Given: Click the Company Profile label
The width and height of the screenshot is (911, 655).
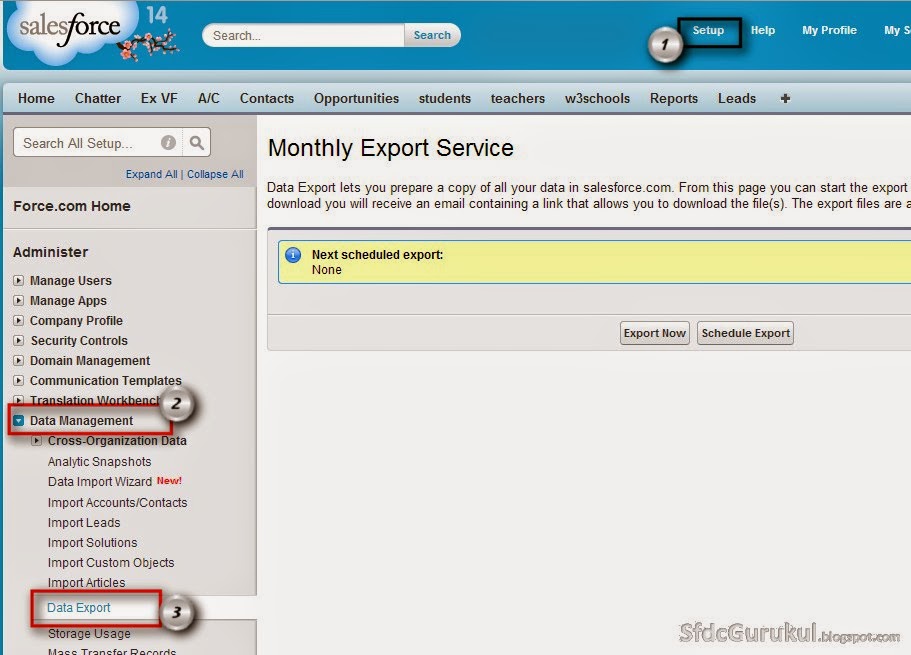Looking at the screenshot, I should coord(76,320).
